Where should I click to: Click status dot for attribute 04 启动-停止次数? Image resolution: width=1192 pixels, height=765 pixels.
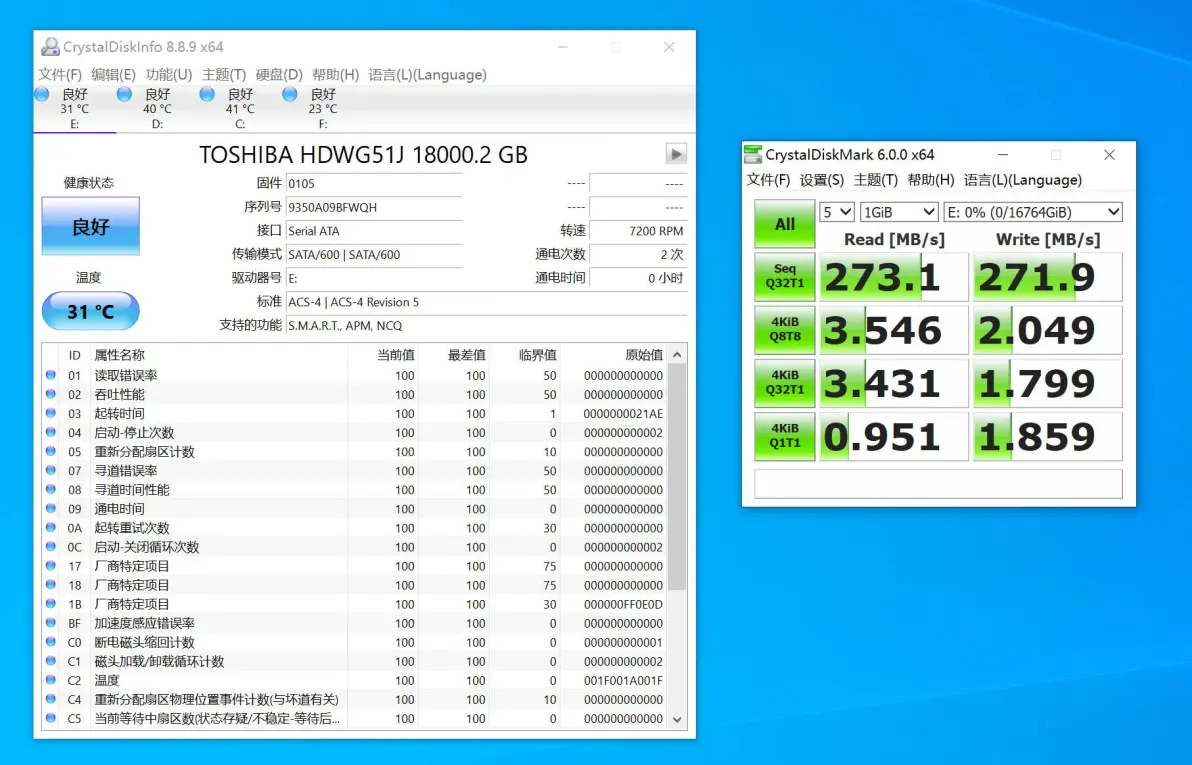(x=51, y=432)
